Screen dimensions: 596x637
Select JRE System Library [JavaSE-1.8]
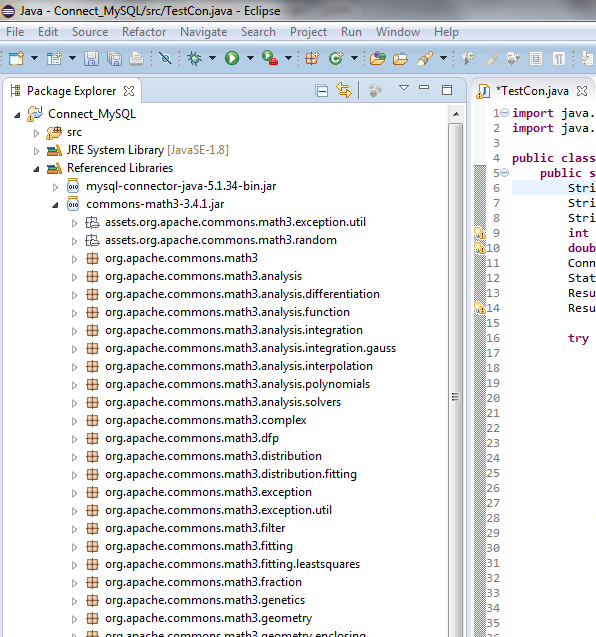[147, 150]
